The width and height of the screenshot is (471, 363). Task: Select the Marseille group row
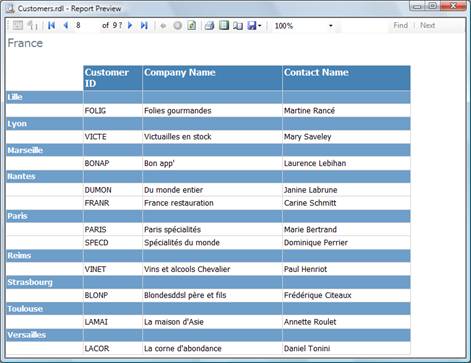(208, 150)
